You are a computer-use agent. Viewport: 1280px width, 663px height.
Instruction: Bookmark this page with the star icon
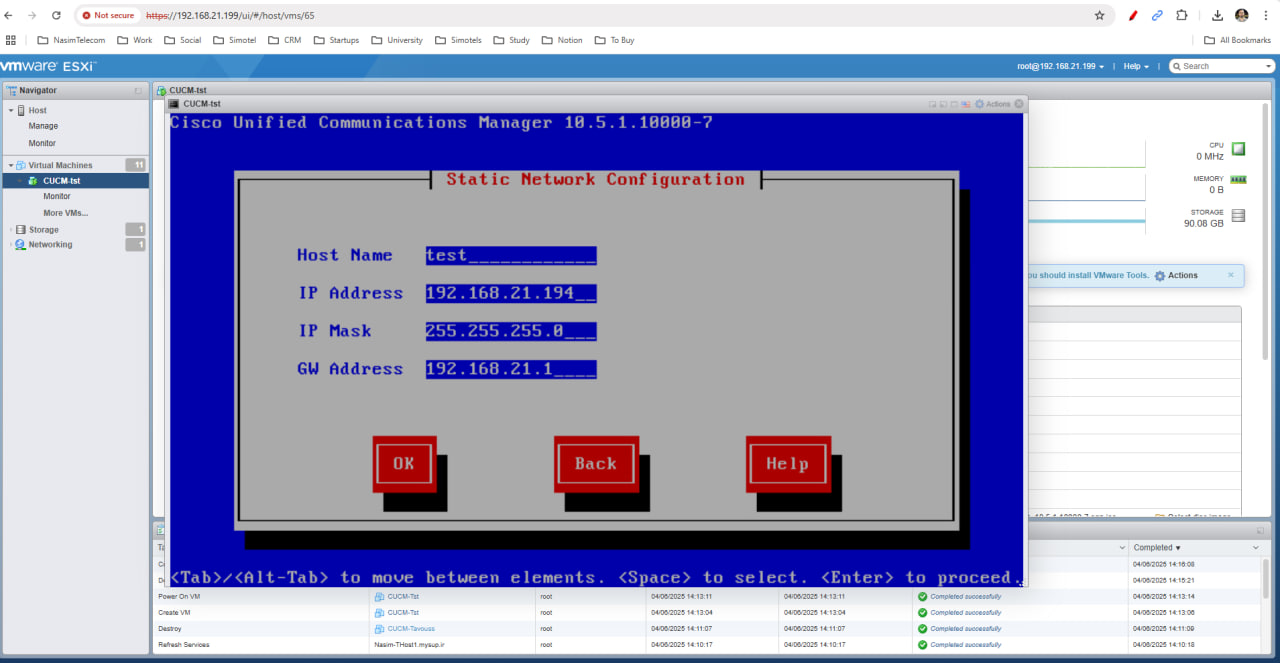(1100, 15)
